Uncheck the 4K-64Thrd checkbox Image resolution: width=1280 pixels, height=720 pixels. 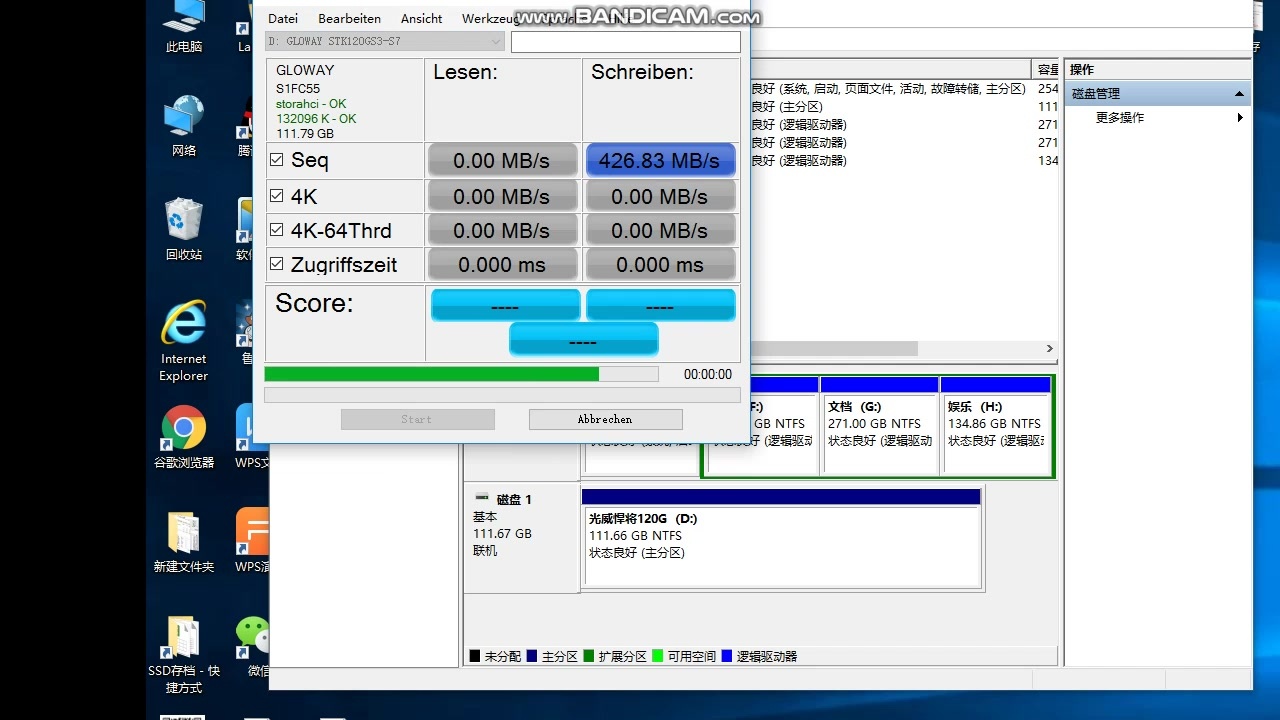pos(277,230)
